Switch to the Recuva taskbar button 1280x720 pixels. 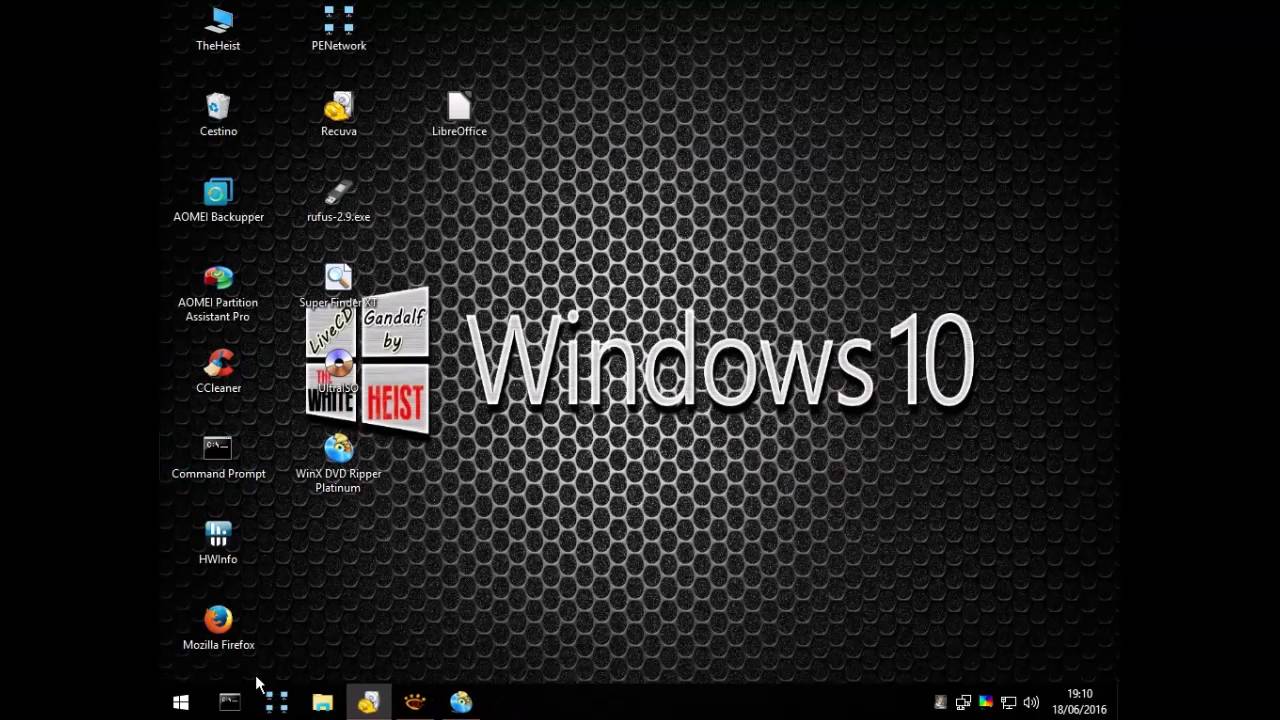(x=368, y=703)
